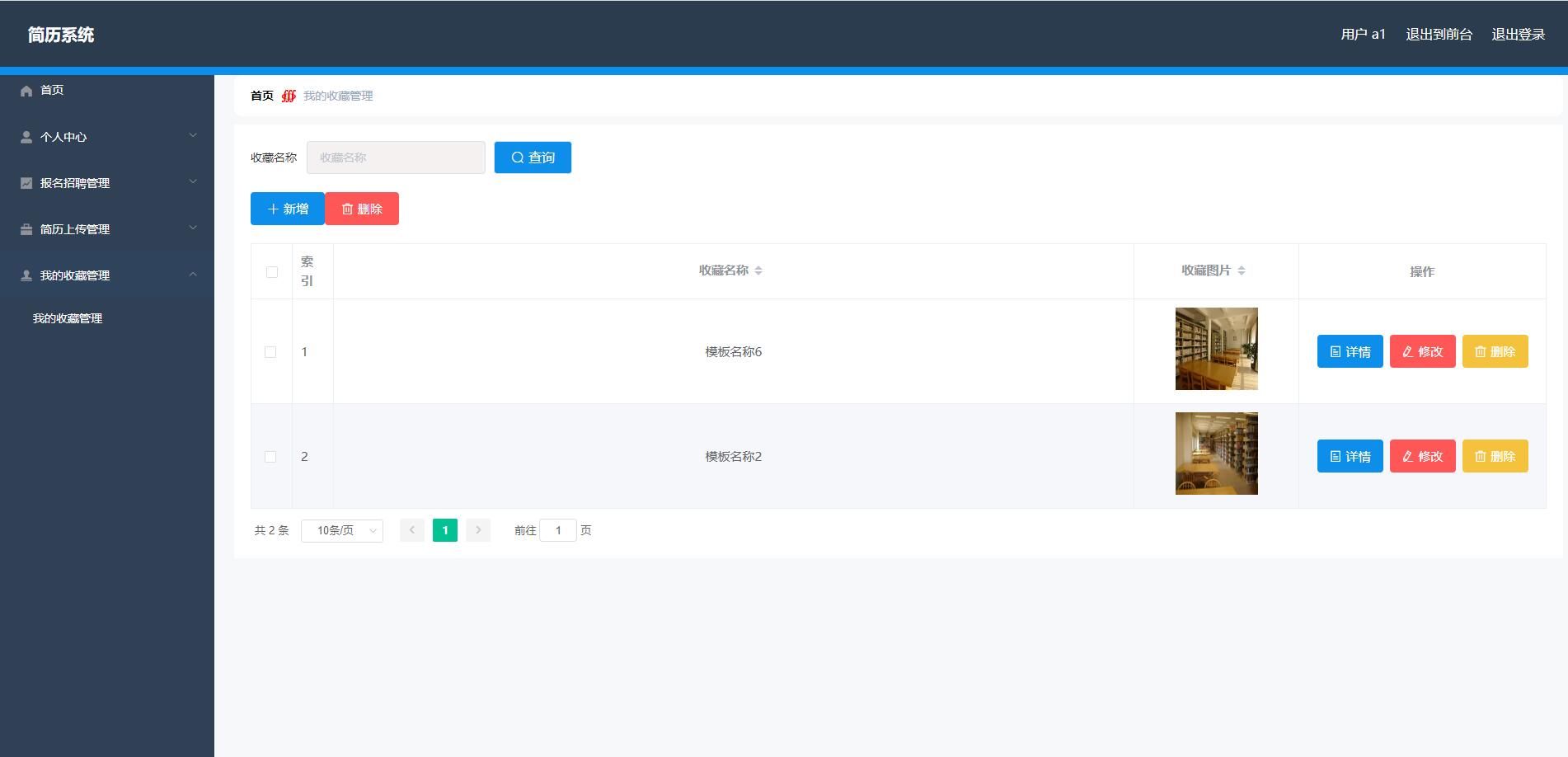This screenshot has height=757, width=1568.
Task: Click the briefcase icon beside 简历上传管理
Action: click(26, 229)
